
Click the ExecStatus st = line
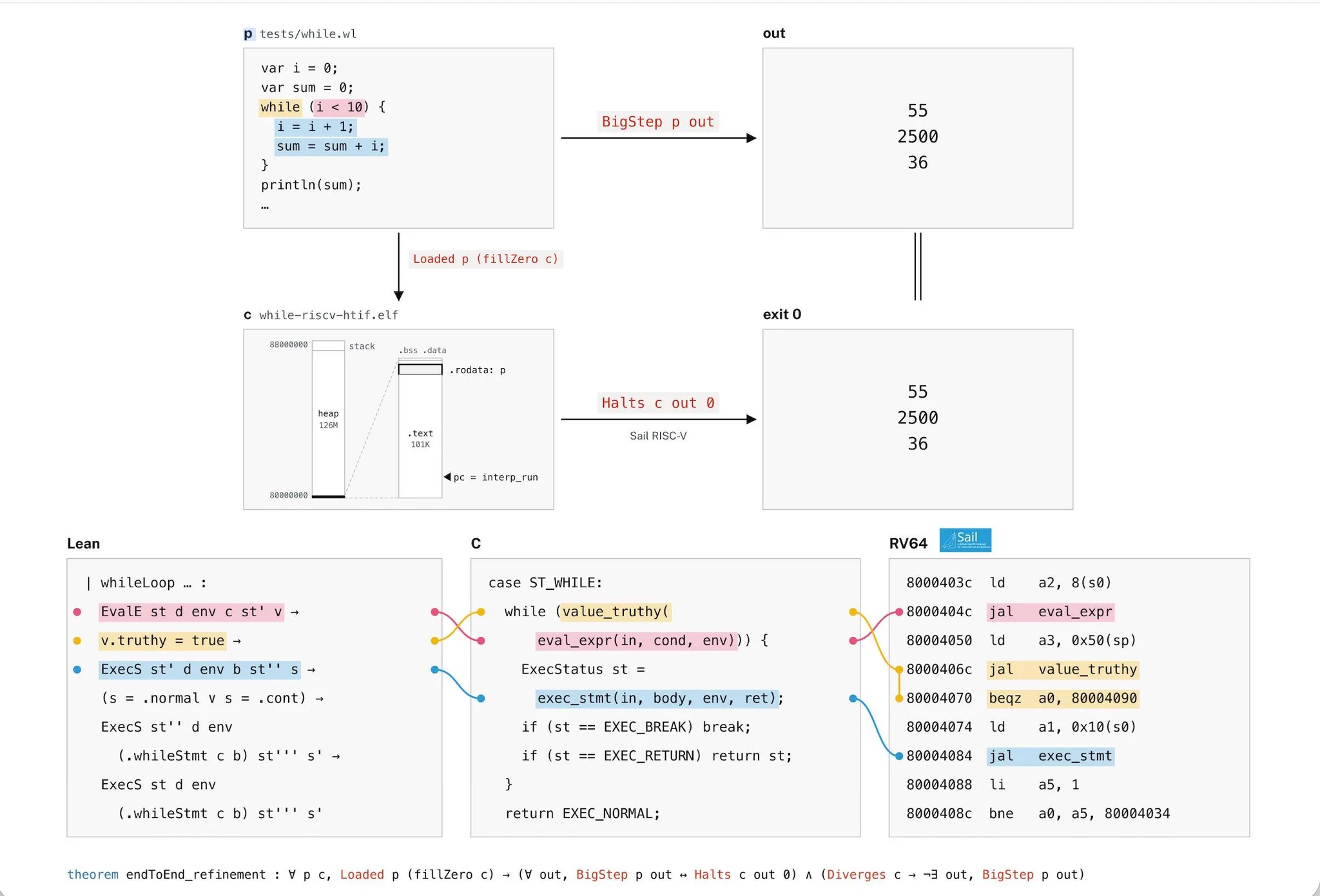tap(583, 669)
